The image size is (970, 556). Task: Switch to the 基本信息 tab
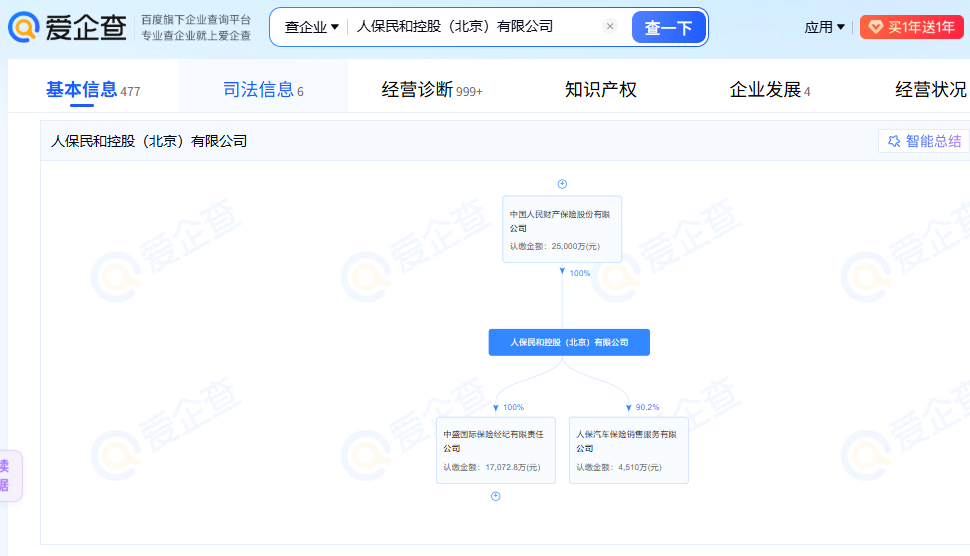click(x=93, y=90)
